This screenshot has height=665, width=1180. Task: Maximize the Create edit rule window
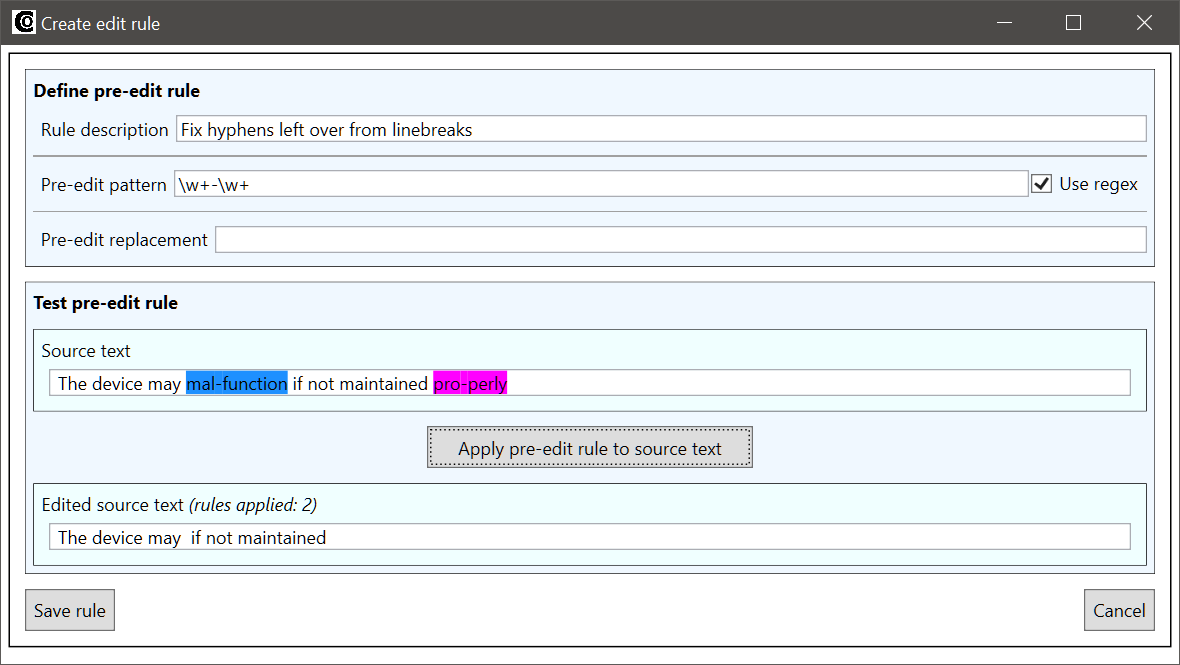coord(1073,23)
